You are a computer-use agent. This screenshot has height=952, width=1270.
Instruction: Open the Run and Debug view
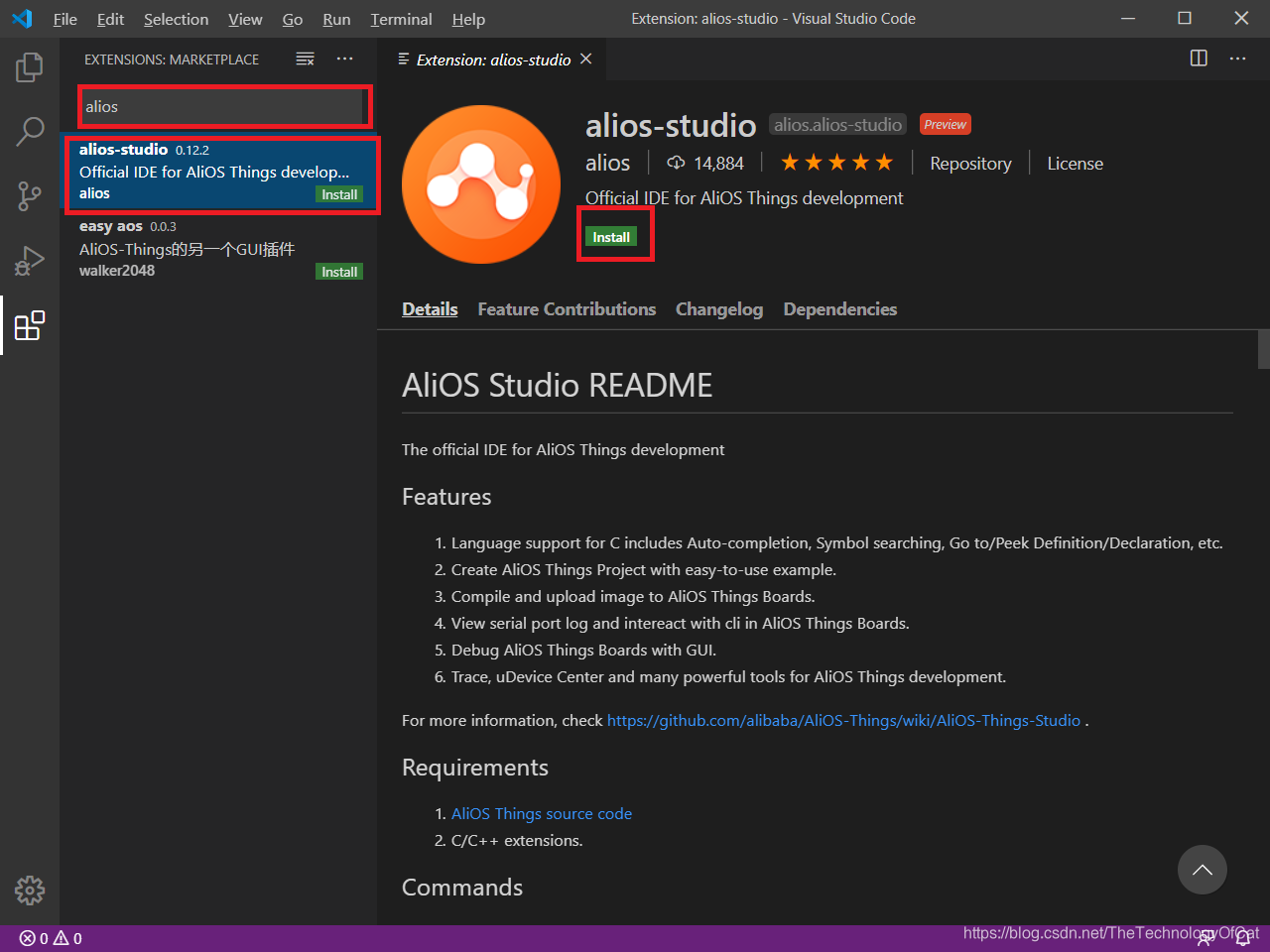coord(30,261)
